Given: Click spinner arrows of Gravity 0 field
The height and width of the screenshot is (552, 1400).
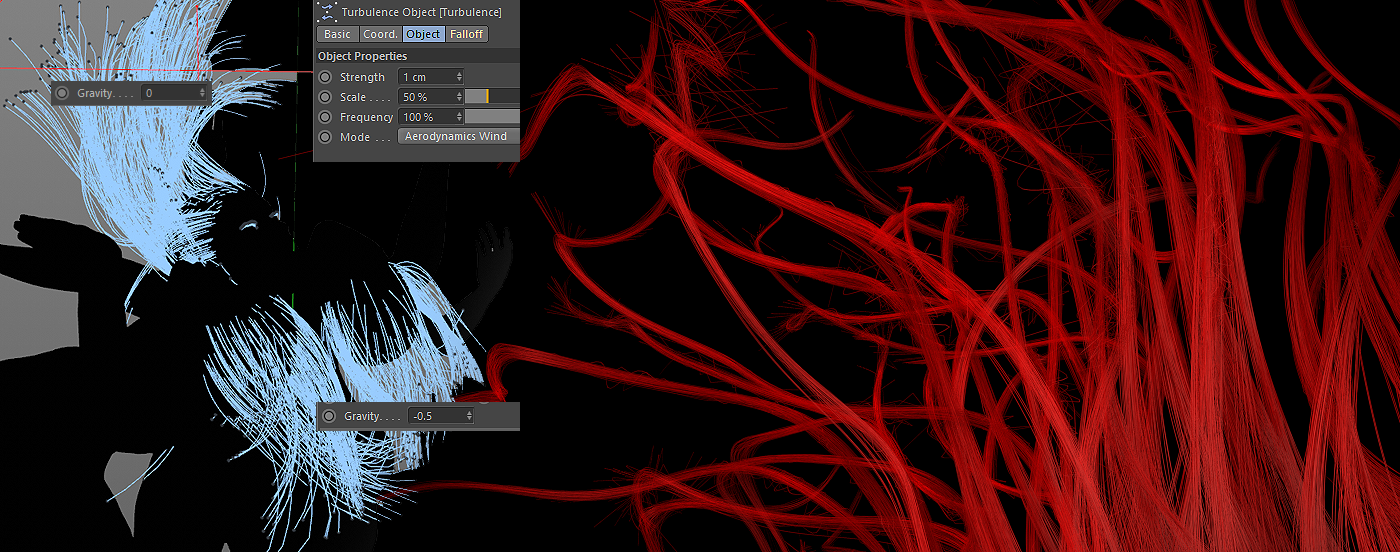Looking at the screenshot, I should (x=202, y=93).
